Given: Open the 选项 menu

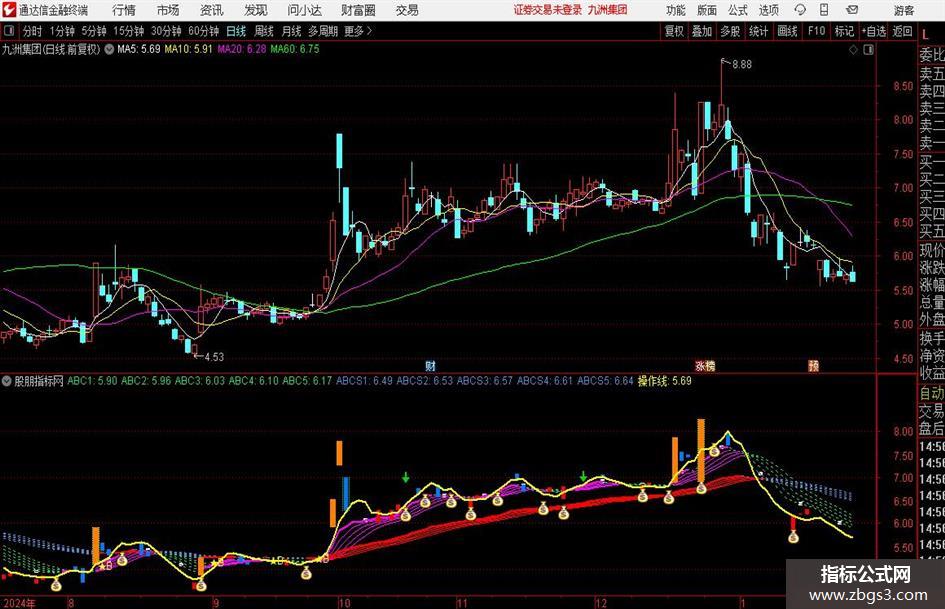Looking at the screenshot, I should pos(768,10).
